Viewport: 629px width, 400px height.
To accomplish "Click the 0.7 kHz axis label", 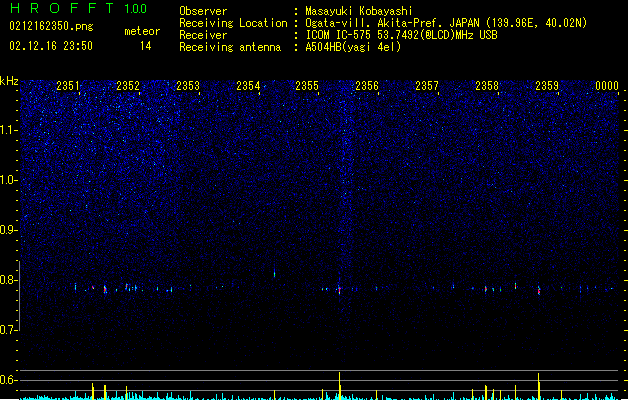I will pos(8,330).
